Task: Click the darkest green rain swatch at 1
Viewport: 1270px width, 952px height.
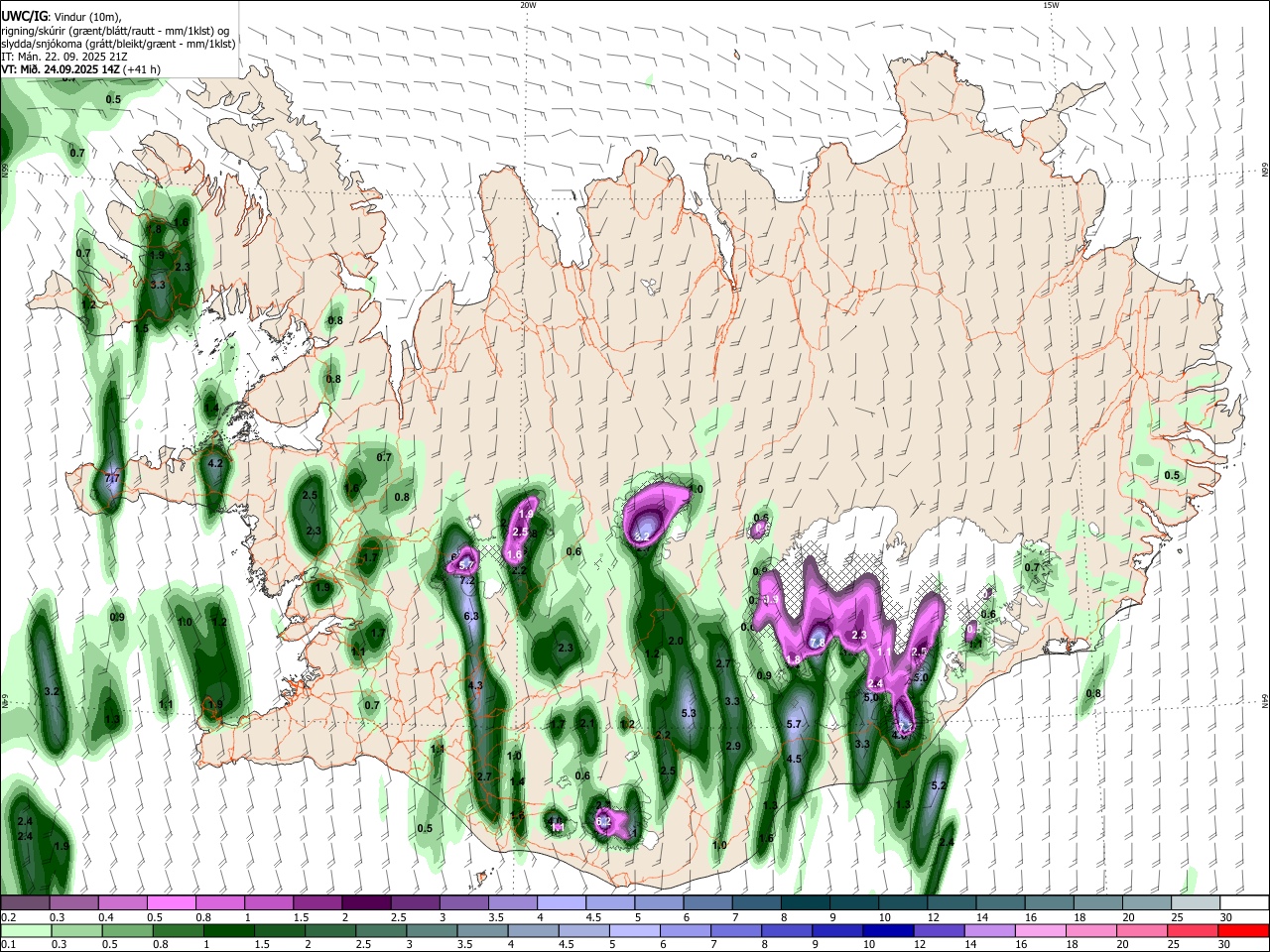Action: coord(229,930)
